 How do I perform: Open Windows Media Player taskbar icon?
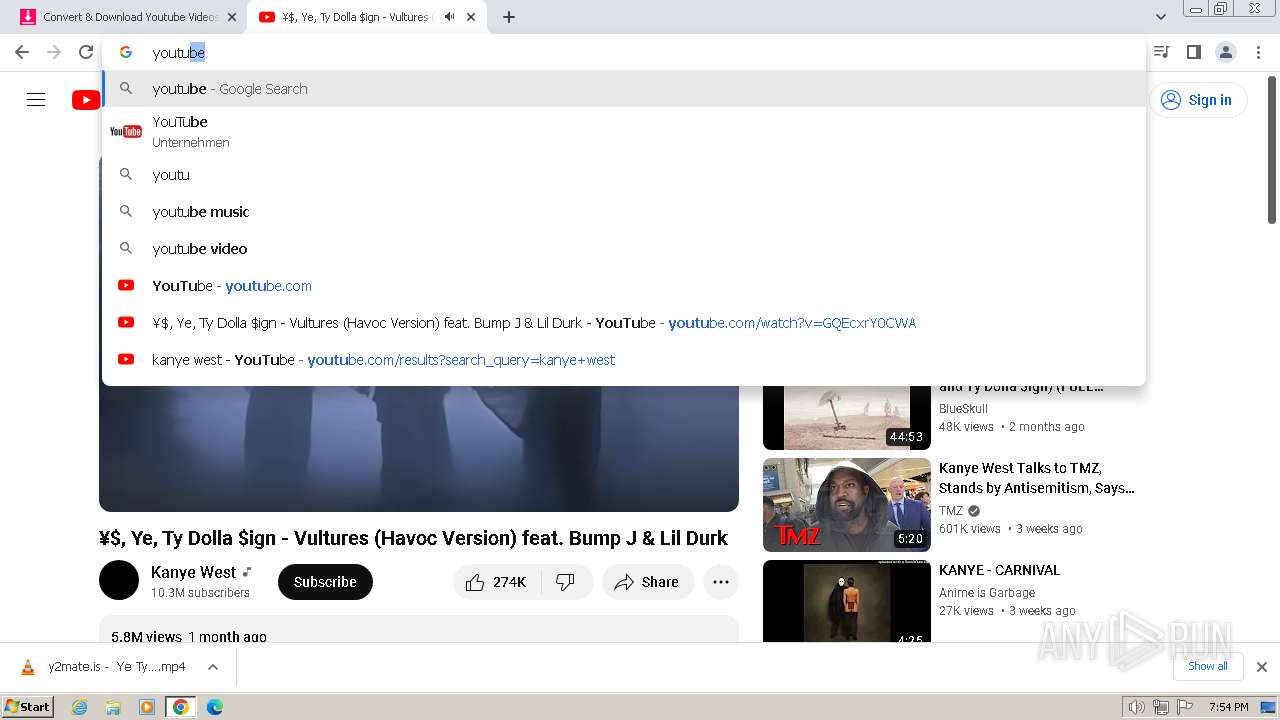147,707
